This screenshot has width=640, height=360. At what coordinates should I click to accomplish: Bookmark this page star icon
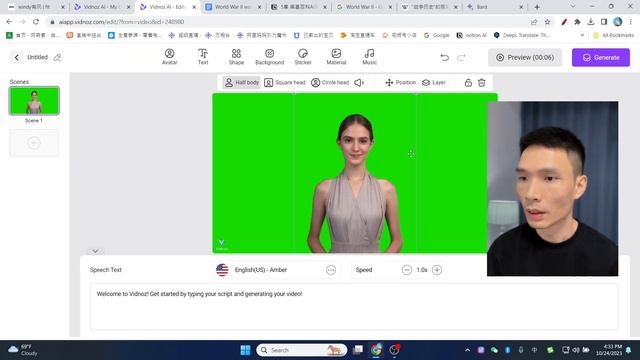coord(547,22)
